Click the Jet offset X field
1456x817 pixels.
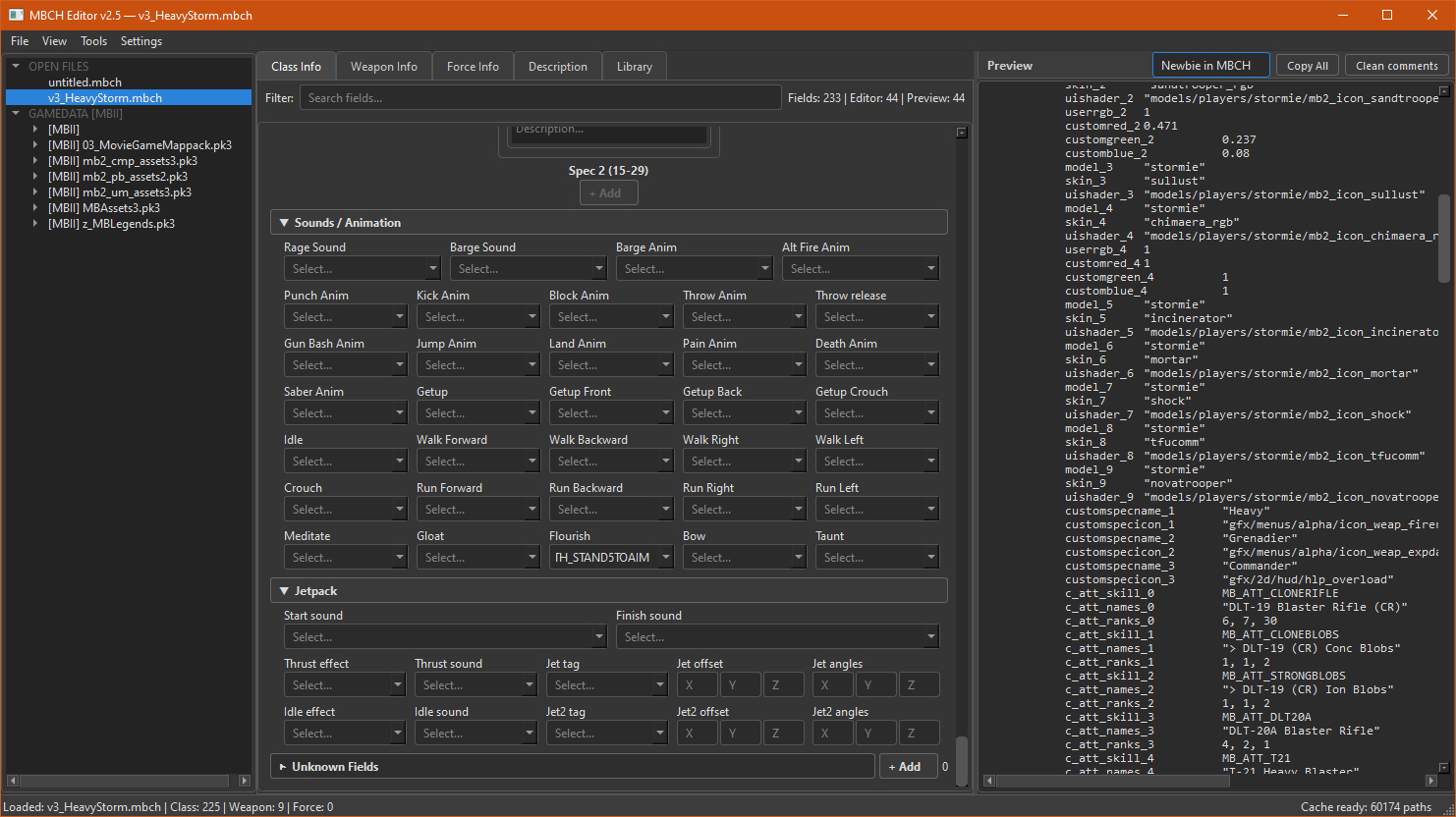click(x=697, y=685)
